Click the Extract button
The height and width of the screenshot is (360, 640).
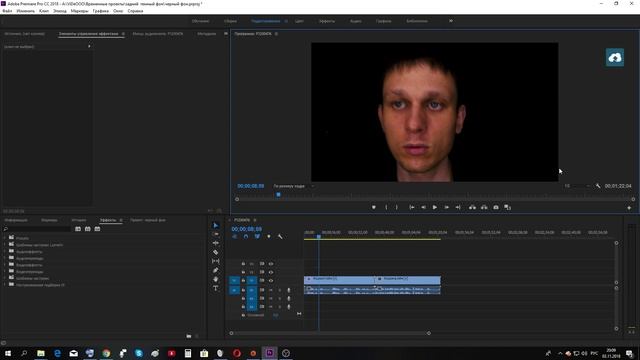[x=484, y=207]
